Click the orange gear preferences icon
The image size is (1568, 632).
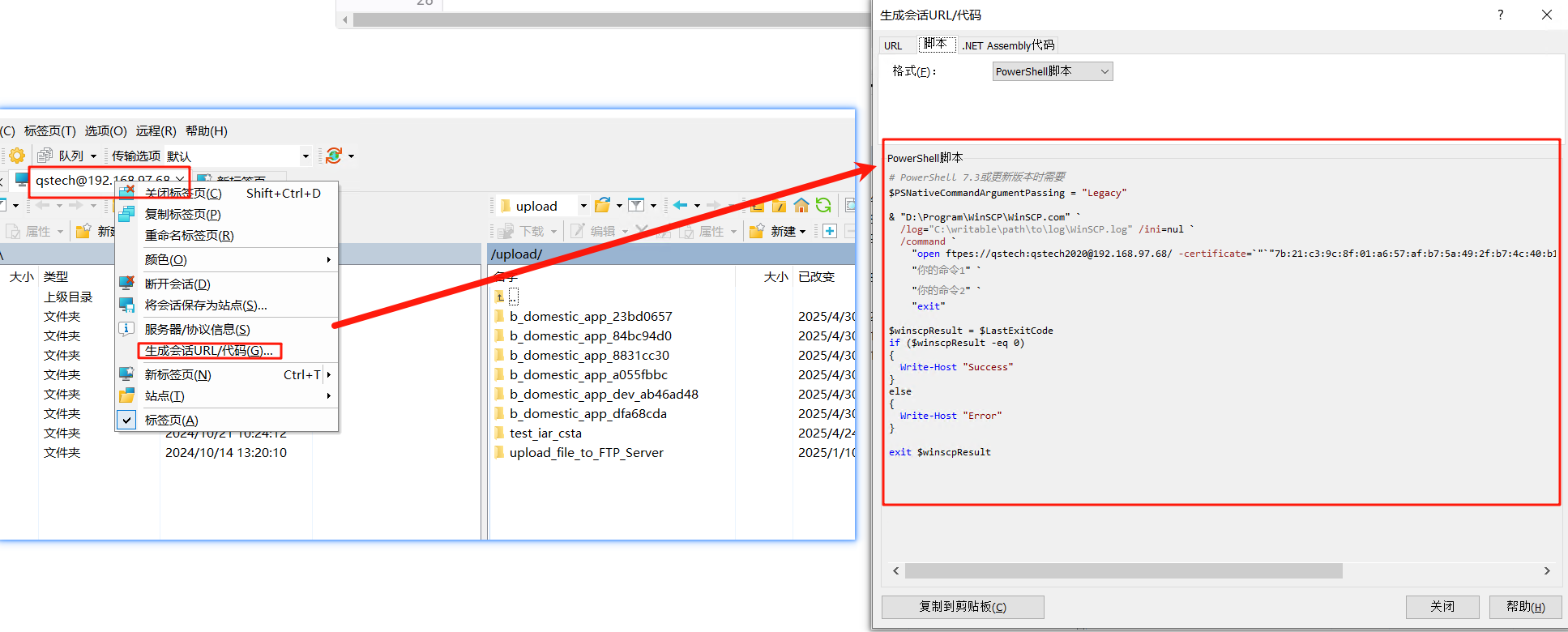(x=17, y=156)
